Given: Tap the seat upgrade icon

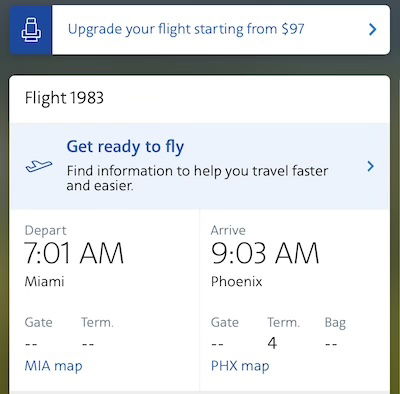Looking at the screenshot, I should [31, 30].
